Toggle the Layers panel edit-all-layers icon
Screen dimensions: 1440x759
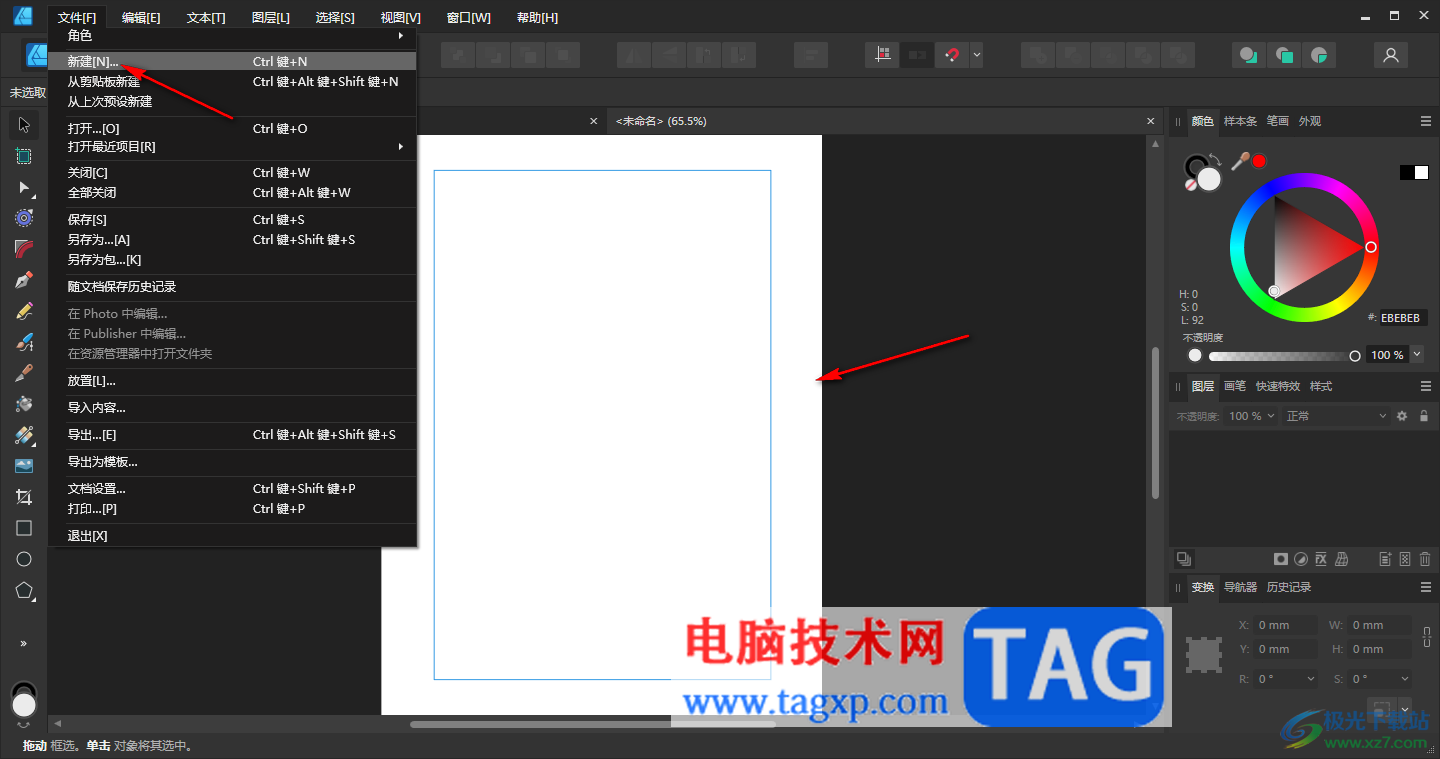click(x=1183, y=559)
